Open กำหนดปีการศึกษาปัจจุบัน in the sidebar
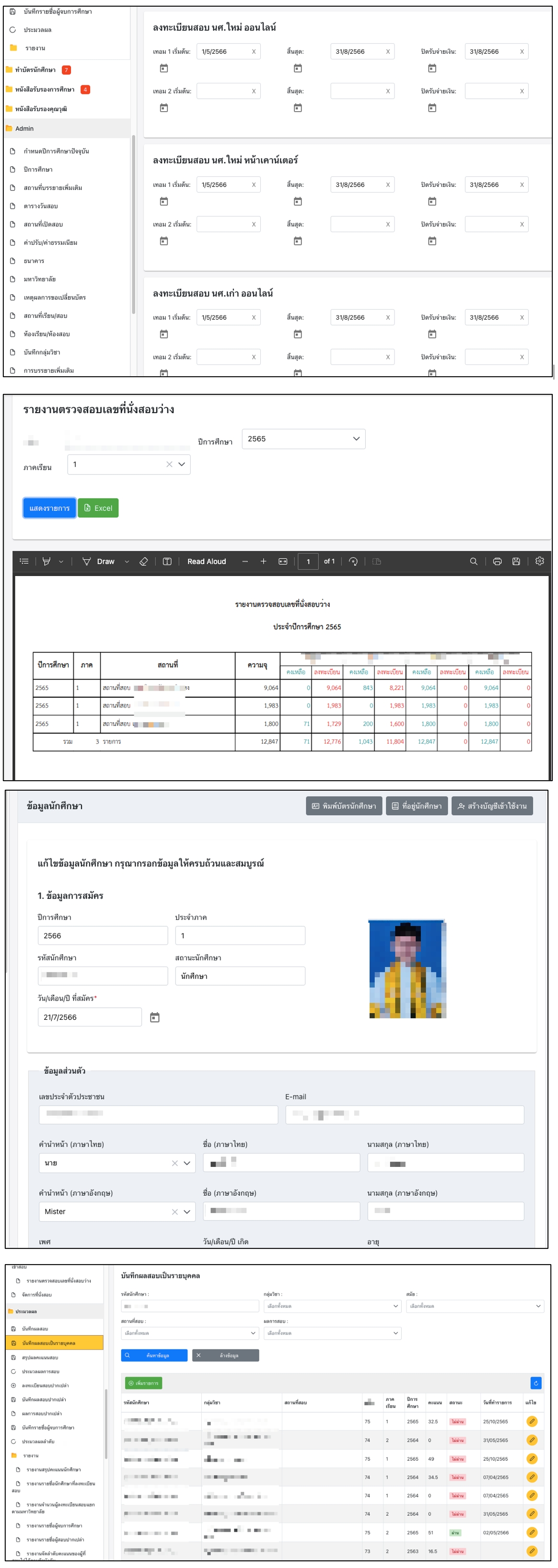558x1568 pixels. click(56, 151)
